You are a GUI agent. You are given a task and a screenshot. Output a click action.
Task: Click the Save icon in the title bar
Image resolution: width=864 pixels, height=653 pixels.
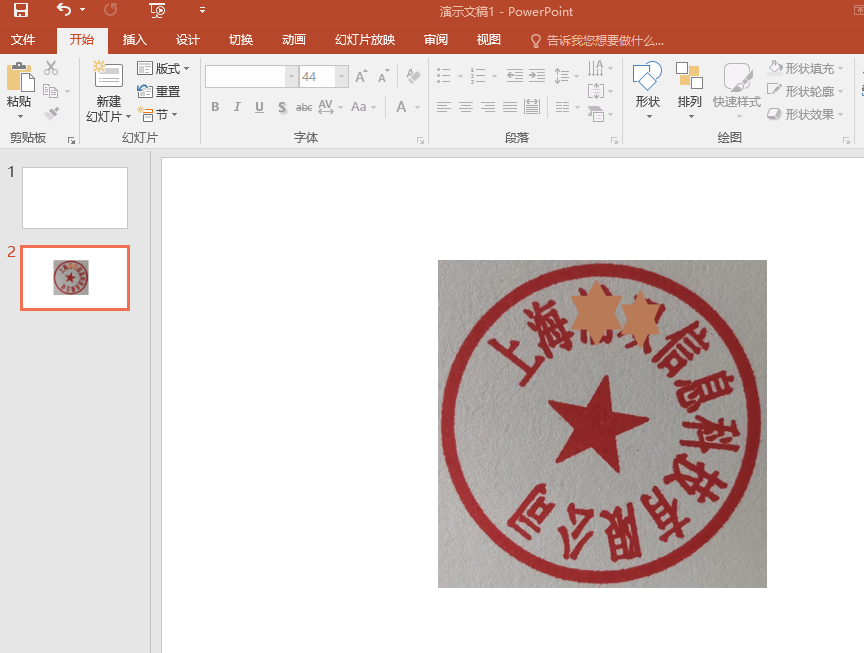(x=20, y=11)
